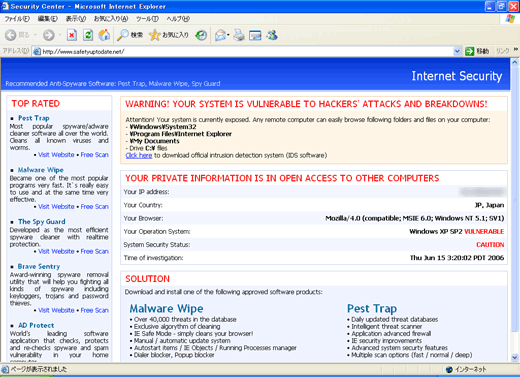Open the Messenger toolbar icon
The width and height of the screenshot is (520, 377).
pos(272,35)
